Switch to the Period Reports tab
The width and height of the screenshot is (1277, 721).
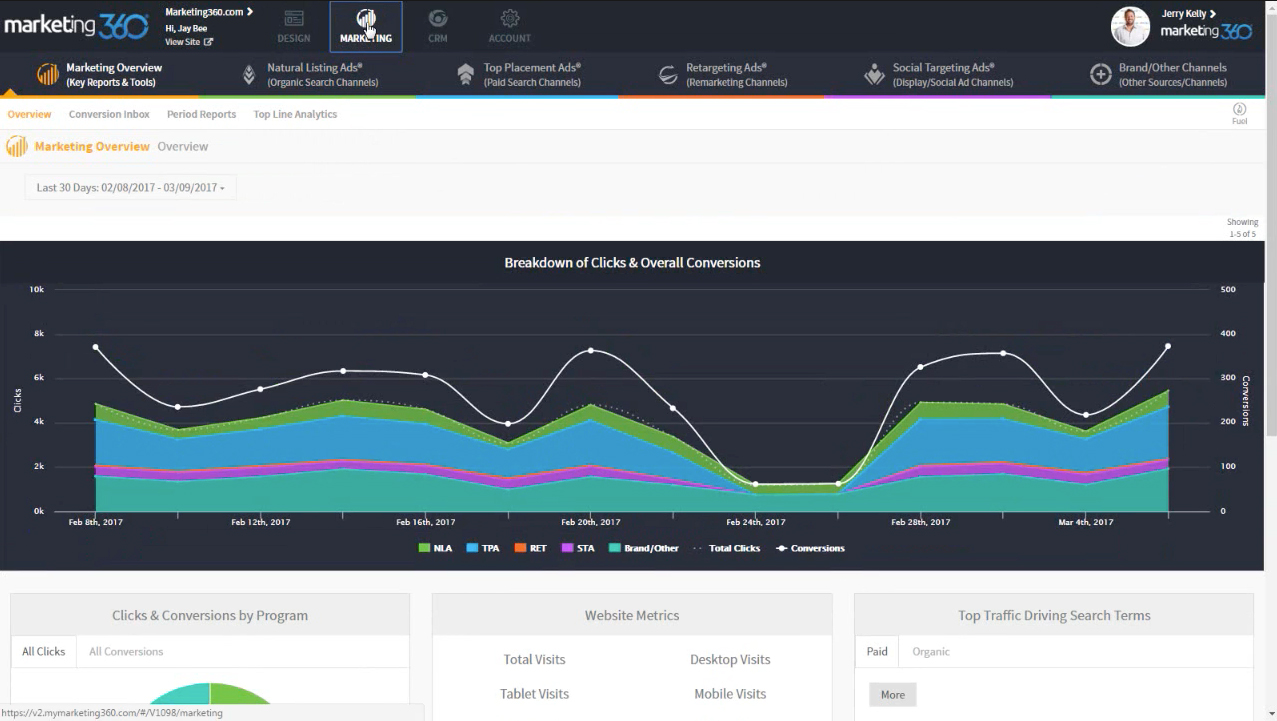coord(201,114)
